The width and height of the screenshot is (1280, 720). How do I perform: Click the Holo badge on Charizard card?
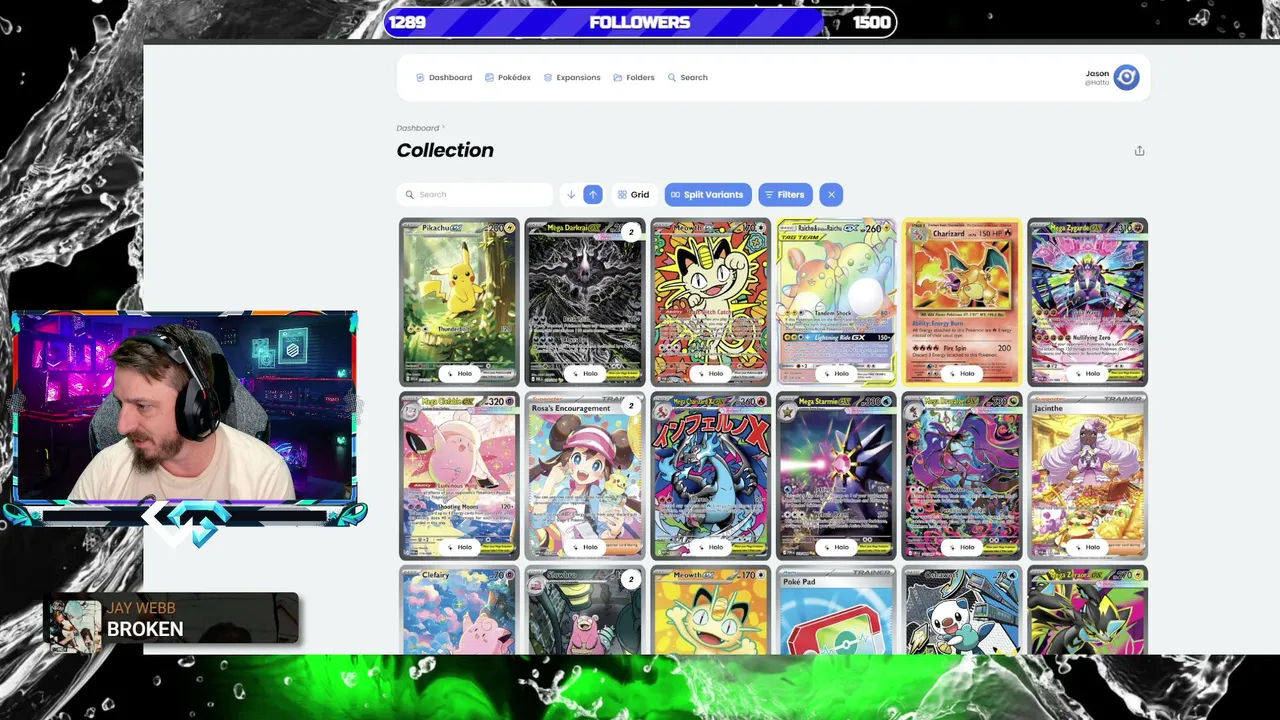(x=962, y=373)
